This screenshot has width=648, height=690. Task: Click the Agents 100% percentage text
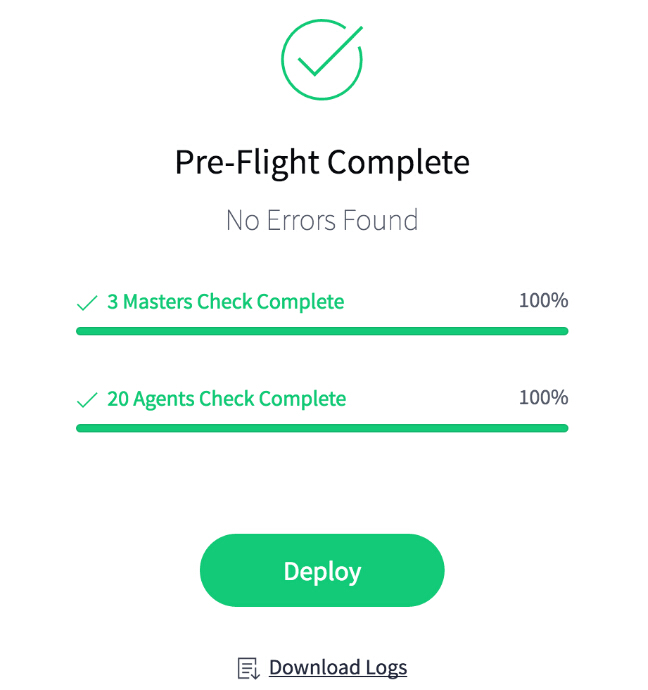tap(544, 397)
